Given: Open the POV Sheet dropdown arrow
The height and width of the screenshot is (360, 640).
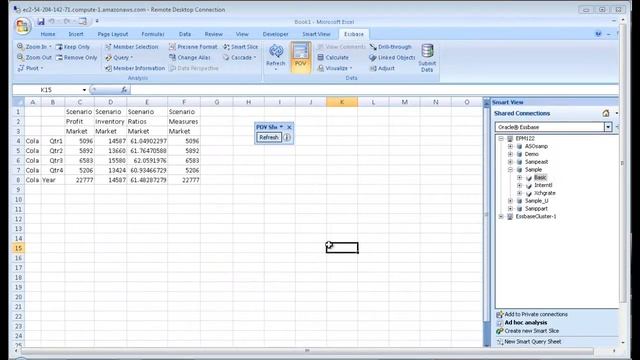Looking at the screenshot, I should point(281,127).
